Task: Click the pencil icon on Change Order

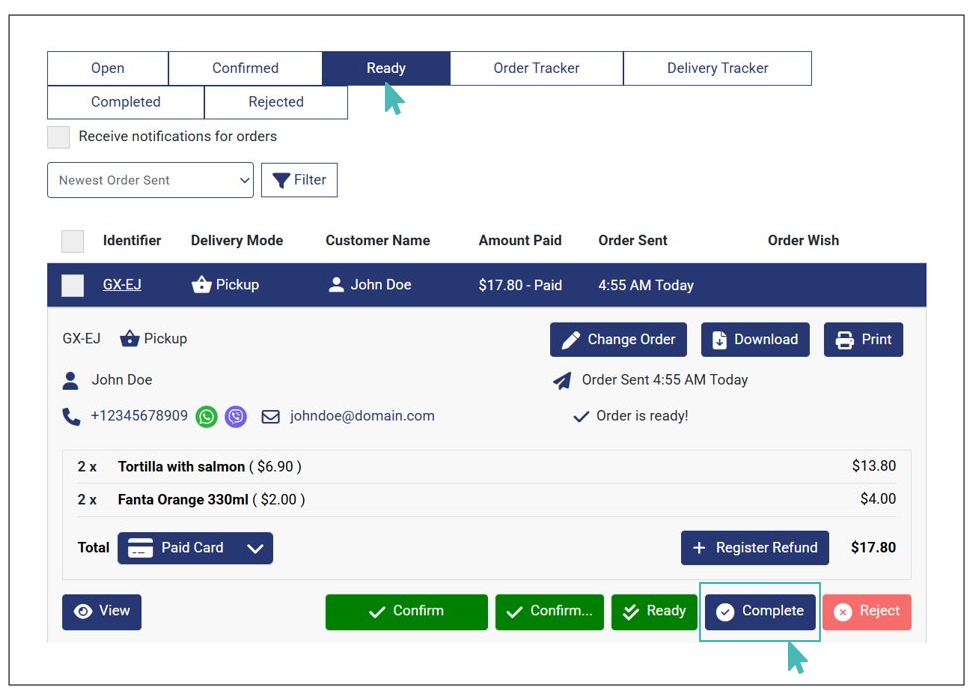Action: tap(571, 340)
